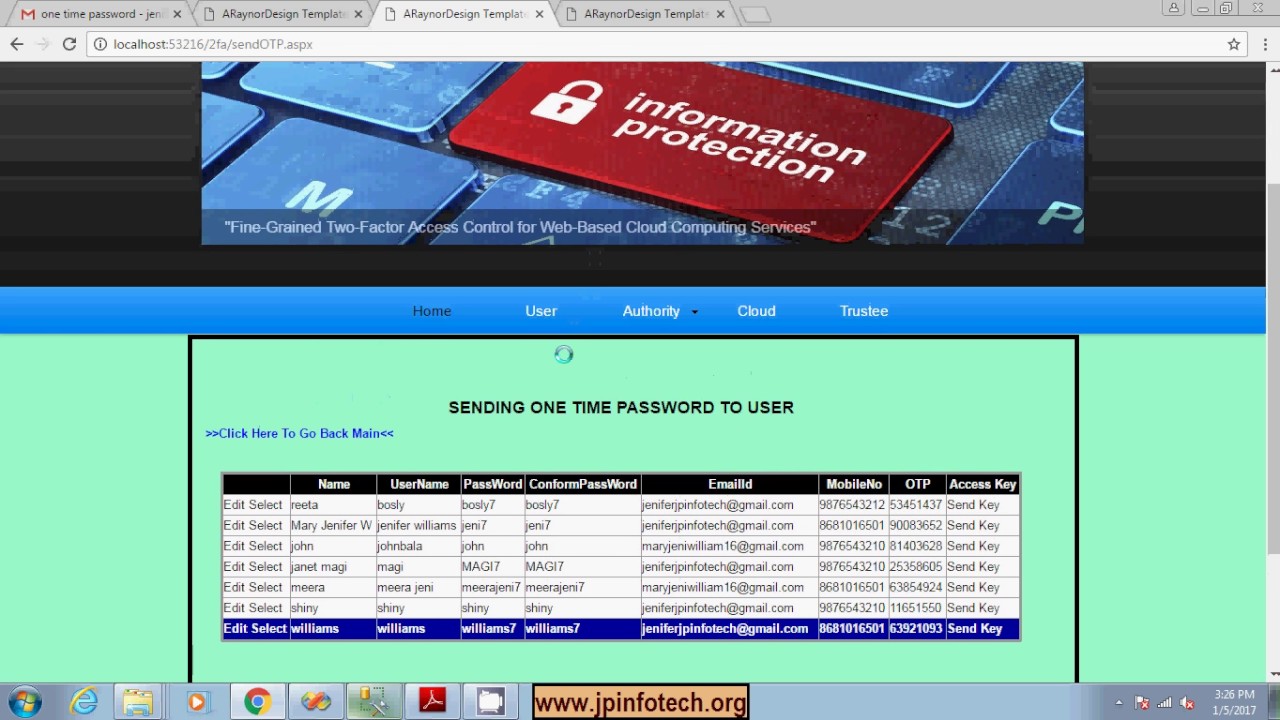
Task: Click Send Key for Mary Jenifer W
Action: click(x=973, y=525)
